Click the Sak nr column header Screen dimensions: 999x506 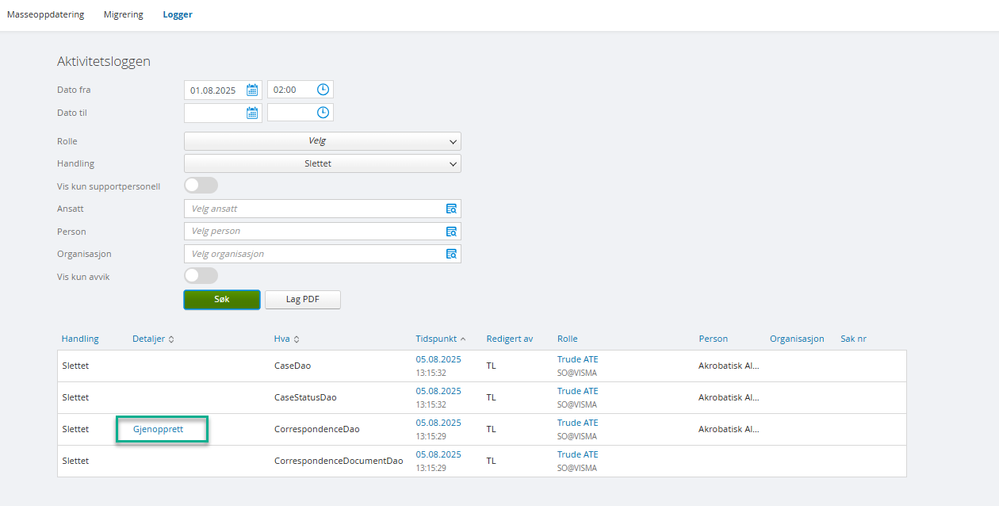tap(853, 339)
